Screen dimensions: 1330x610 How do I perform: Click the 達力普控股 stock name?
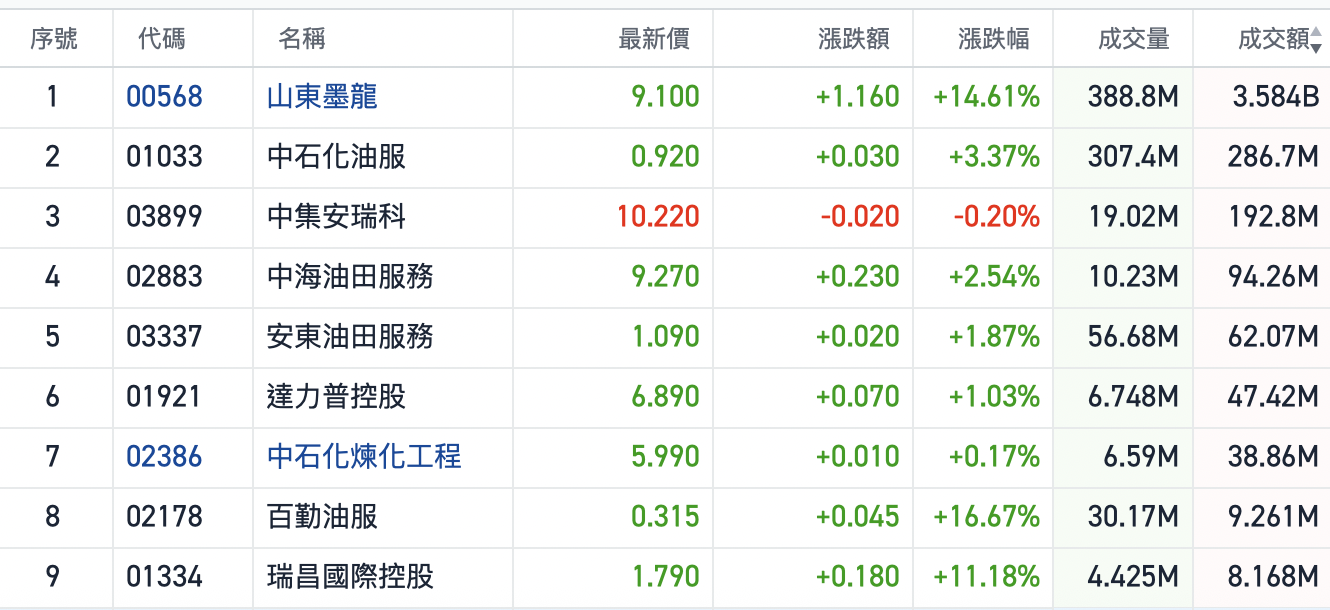click(336, 397)
